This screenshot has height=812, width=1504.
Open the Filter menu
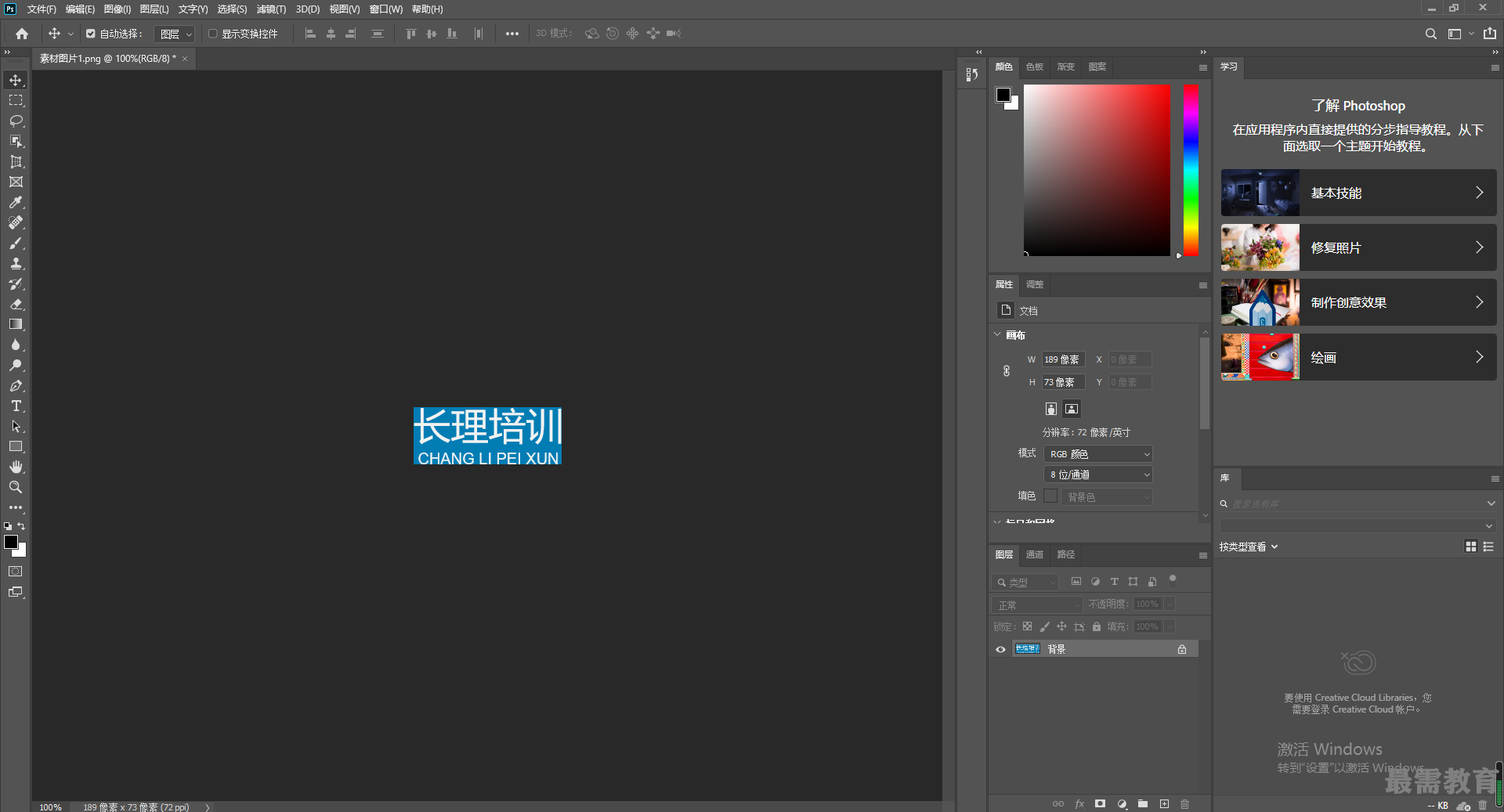[271, 9]
